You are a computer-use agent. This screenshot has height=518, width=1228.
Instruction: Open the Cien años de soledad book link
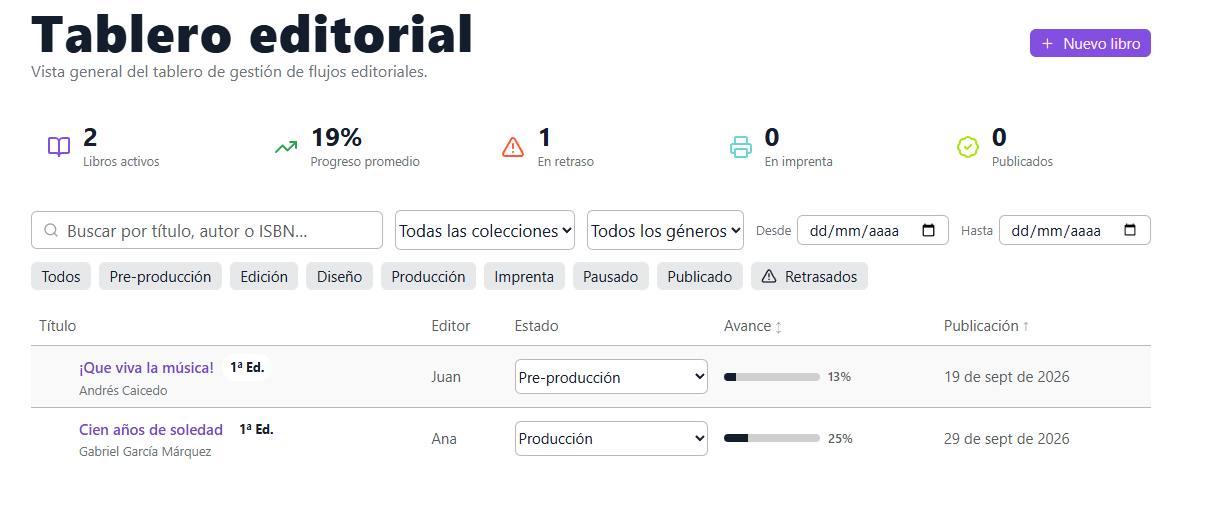151,429
